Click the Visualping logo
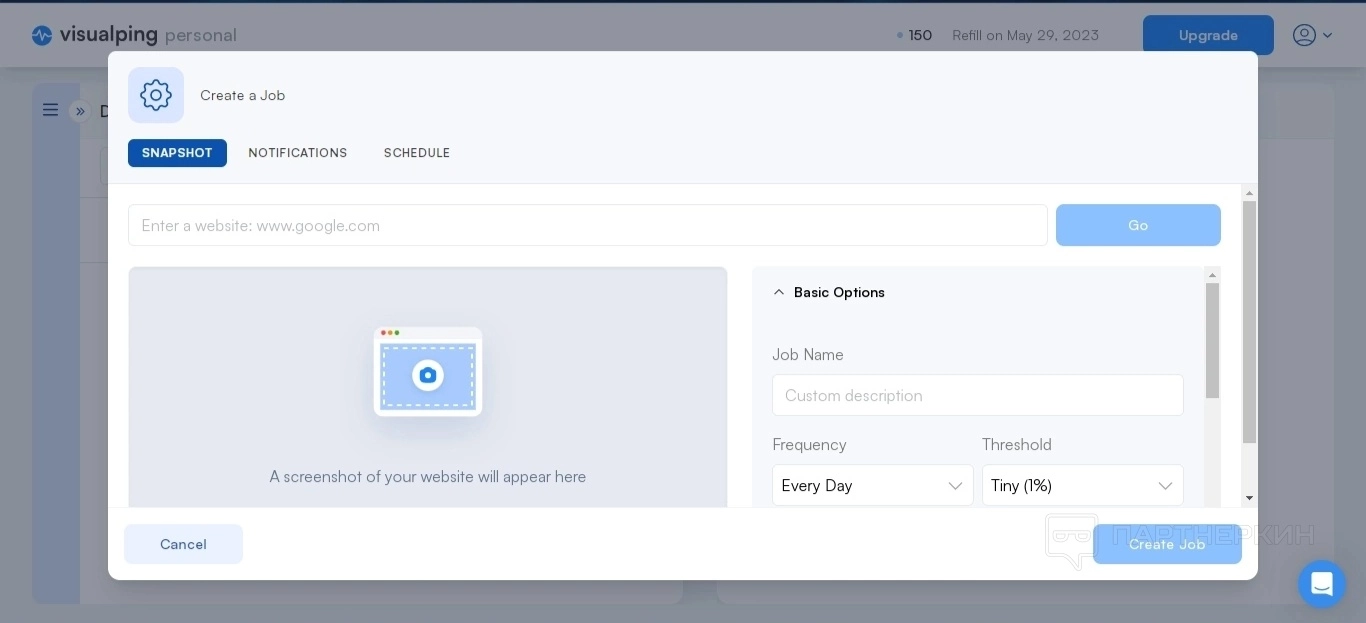The width and height of the screenshot is (1366, 623). (x=95, y=35)
